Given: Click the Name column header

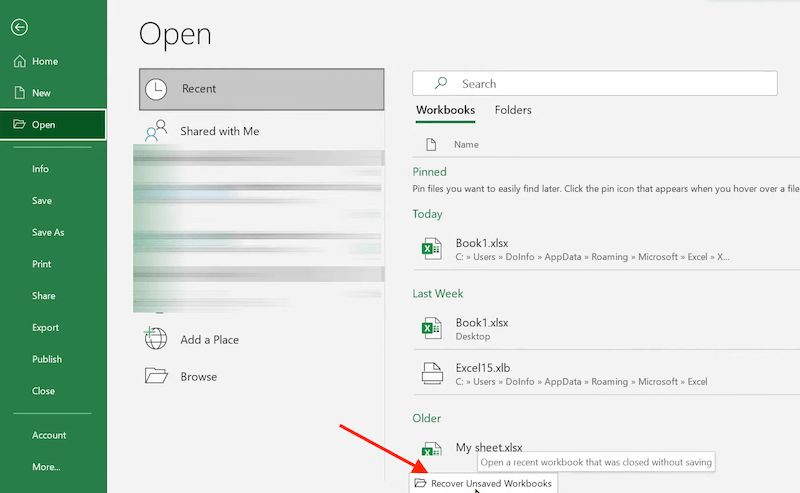Looking at the screenshot, I should coord(466,144).
